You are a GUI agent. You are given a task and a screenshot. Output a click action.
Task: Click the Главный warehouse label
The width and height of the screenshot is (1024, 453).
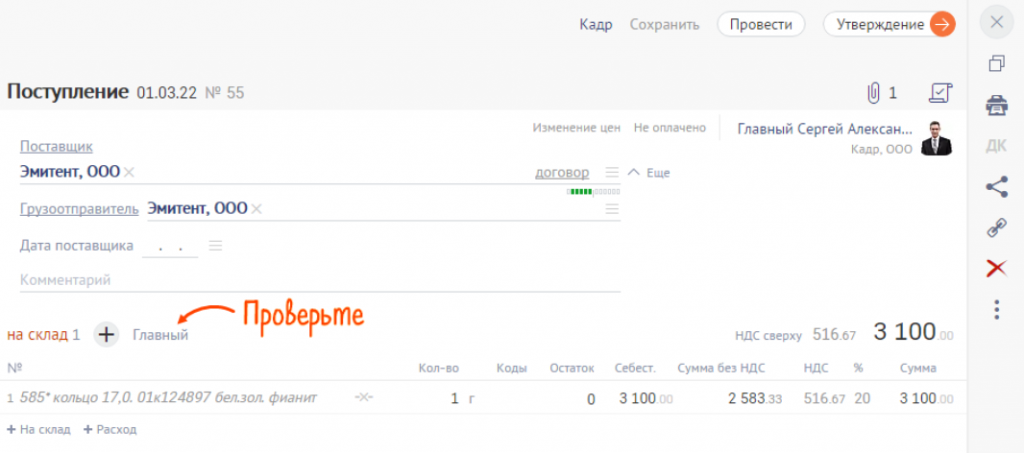[160, 335]
